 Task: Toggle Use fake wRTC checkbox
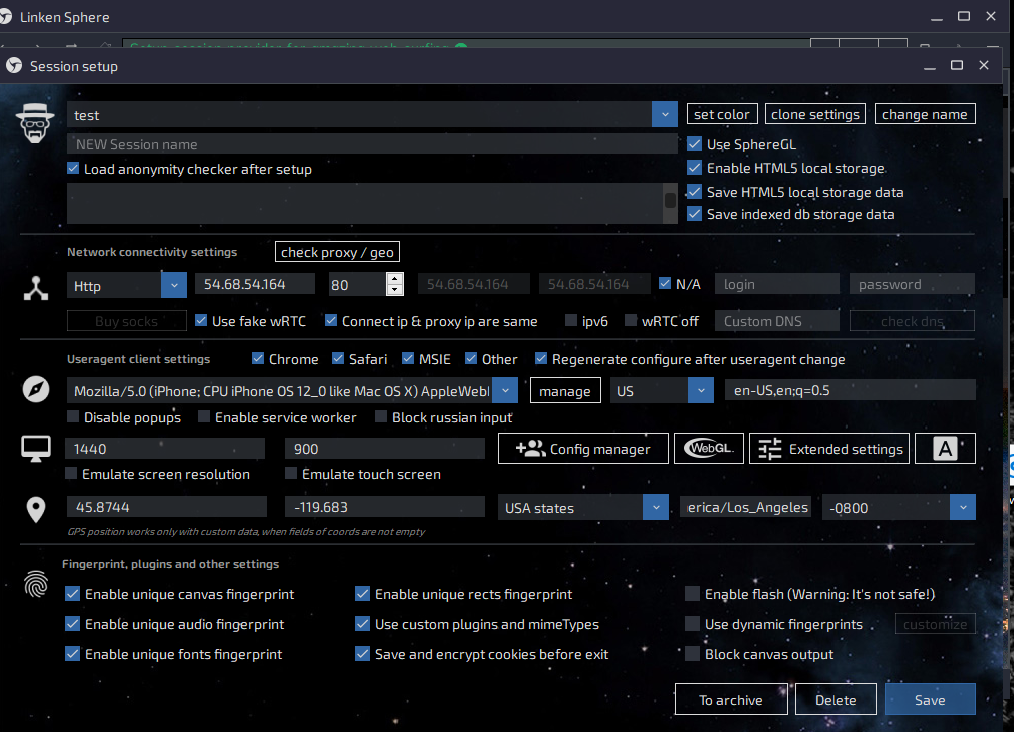click(x=201, y=320)
